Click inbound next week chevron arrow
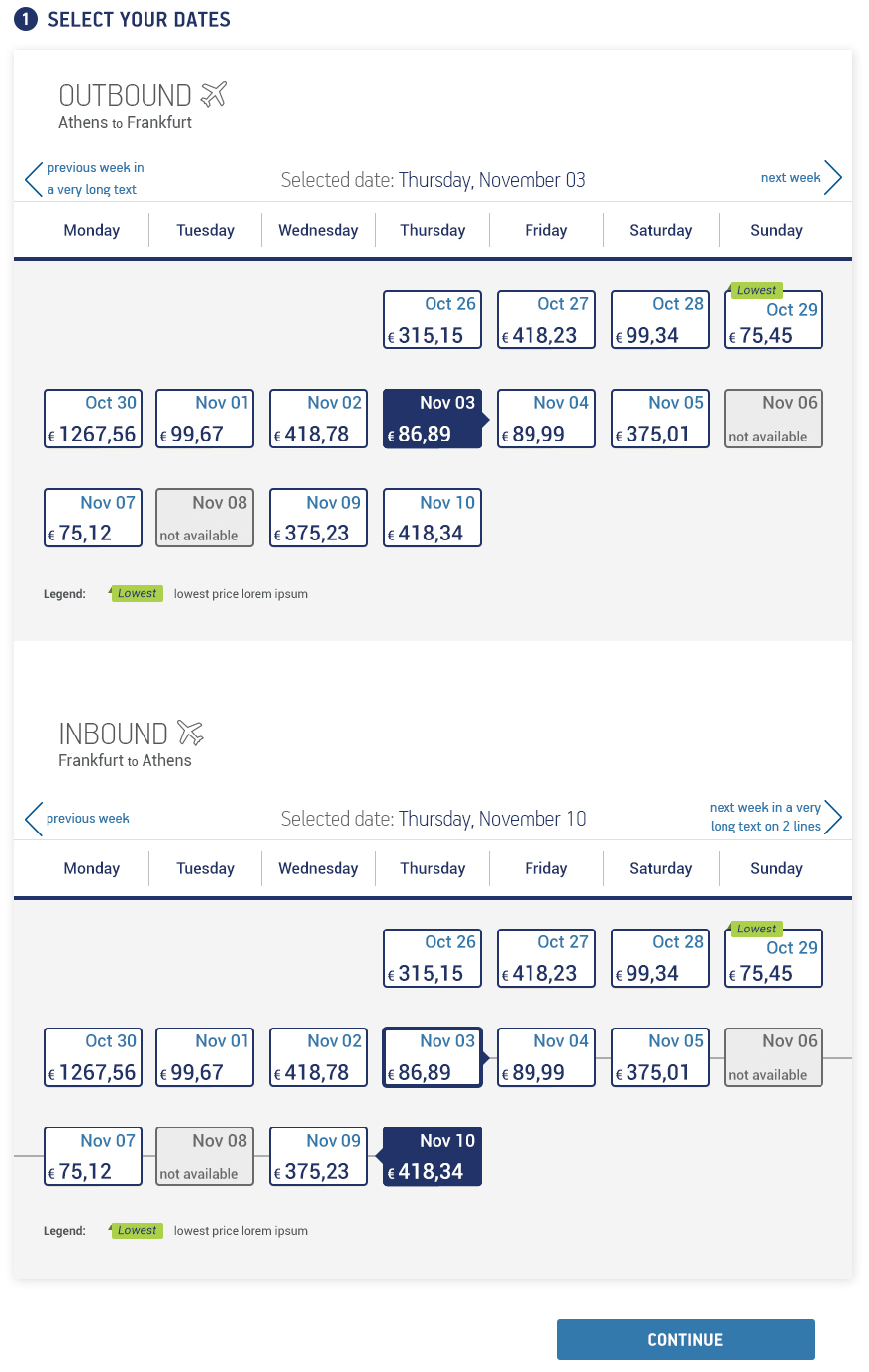Screen dimensions: 869x1372 (833, 817)
